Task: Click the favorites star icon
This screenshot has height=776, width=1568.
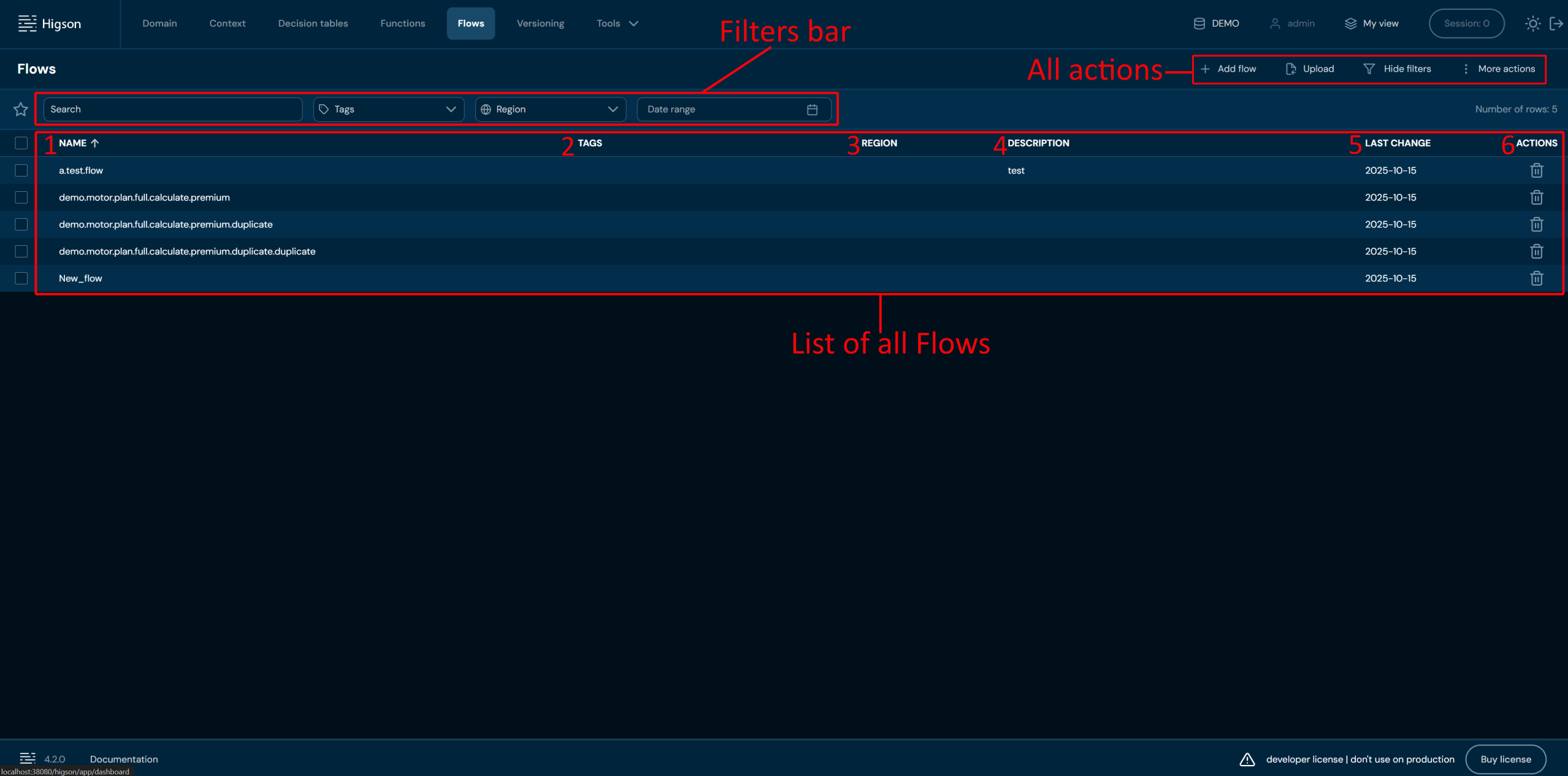Action: click(21, 109)
